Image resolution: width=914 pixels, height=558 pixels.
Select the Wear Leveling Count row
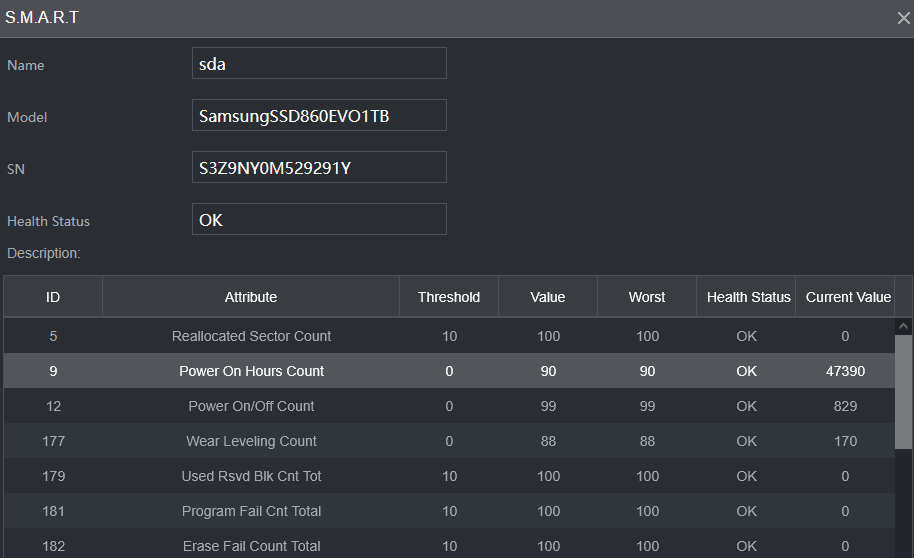pos(449,441)
